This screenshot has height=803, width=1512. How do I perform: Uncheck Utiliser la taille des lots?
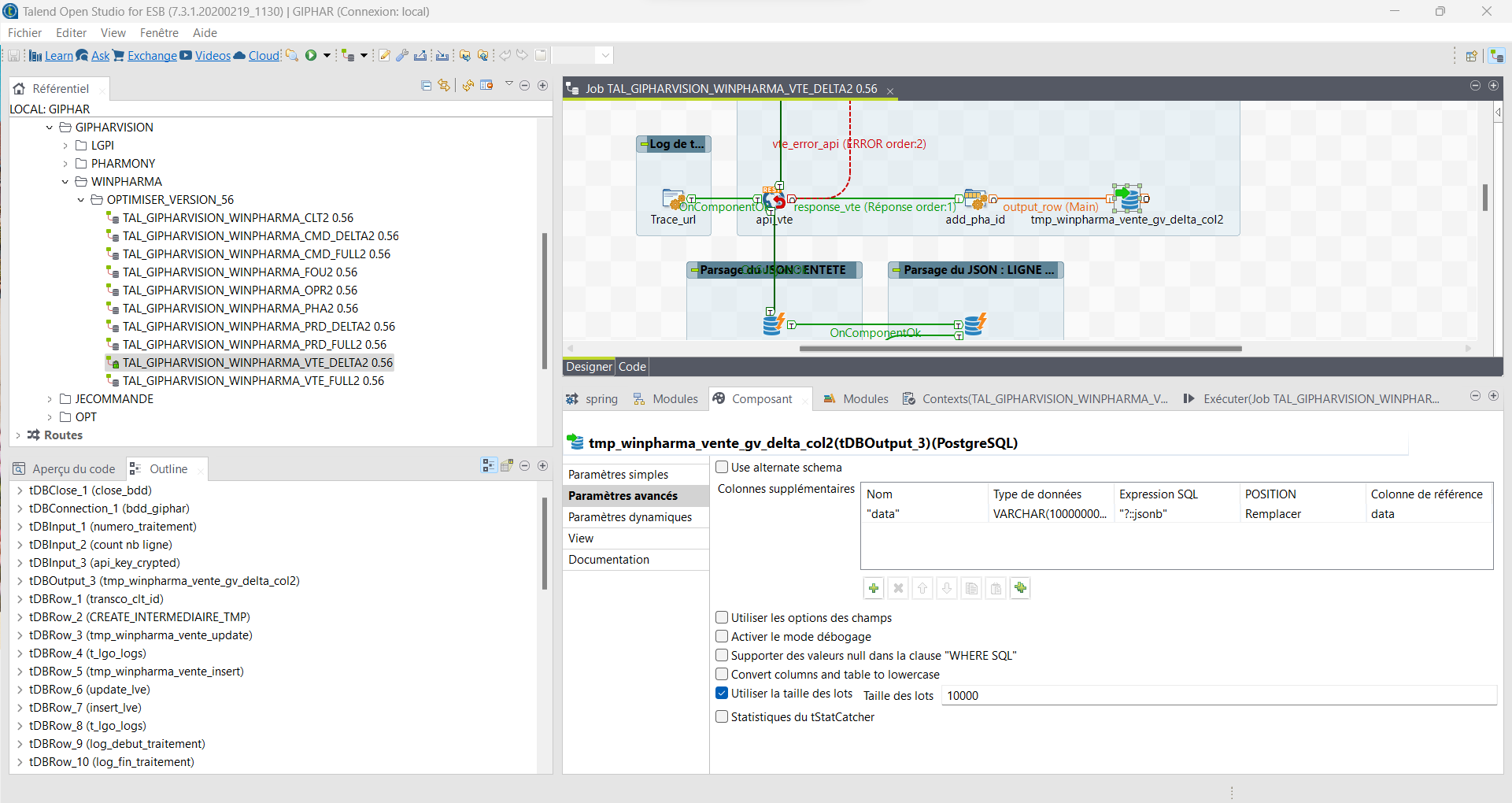coord(722,694)
